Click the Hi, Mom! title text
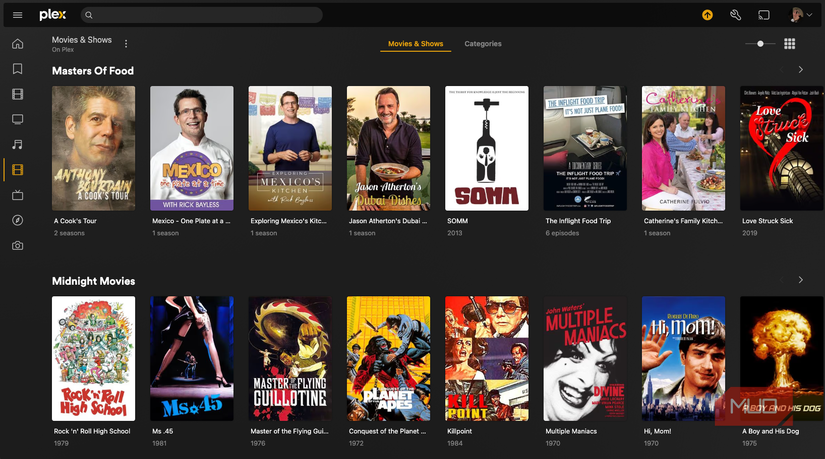 [x=657, y=431]
